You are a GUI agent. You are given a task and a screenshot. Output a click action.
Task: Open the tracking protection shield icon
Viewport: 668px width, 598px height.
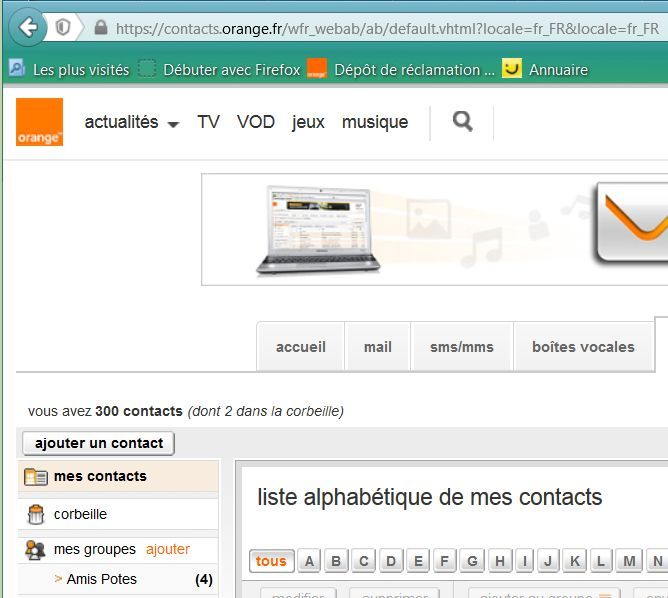[63, 28]
